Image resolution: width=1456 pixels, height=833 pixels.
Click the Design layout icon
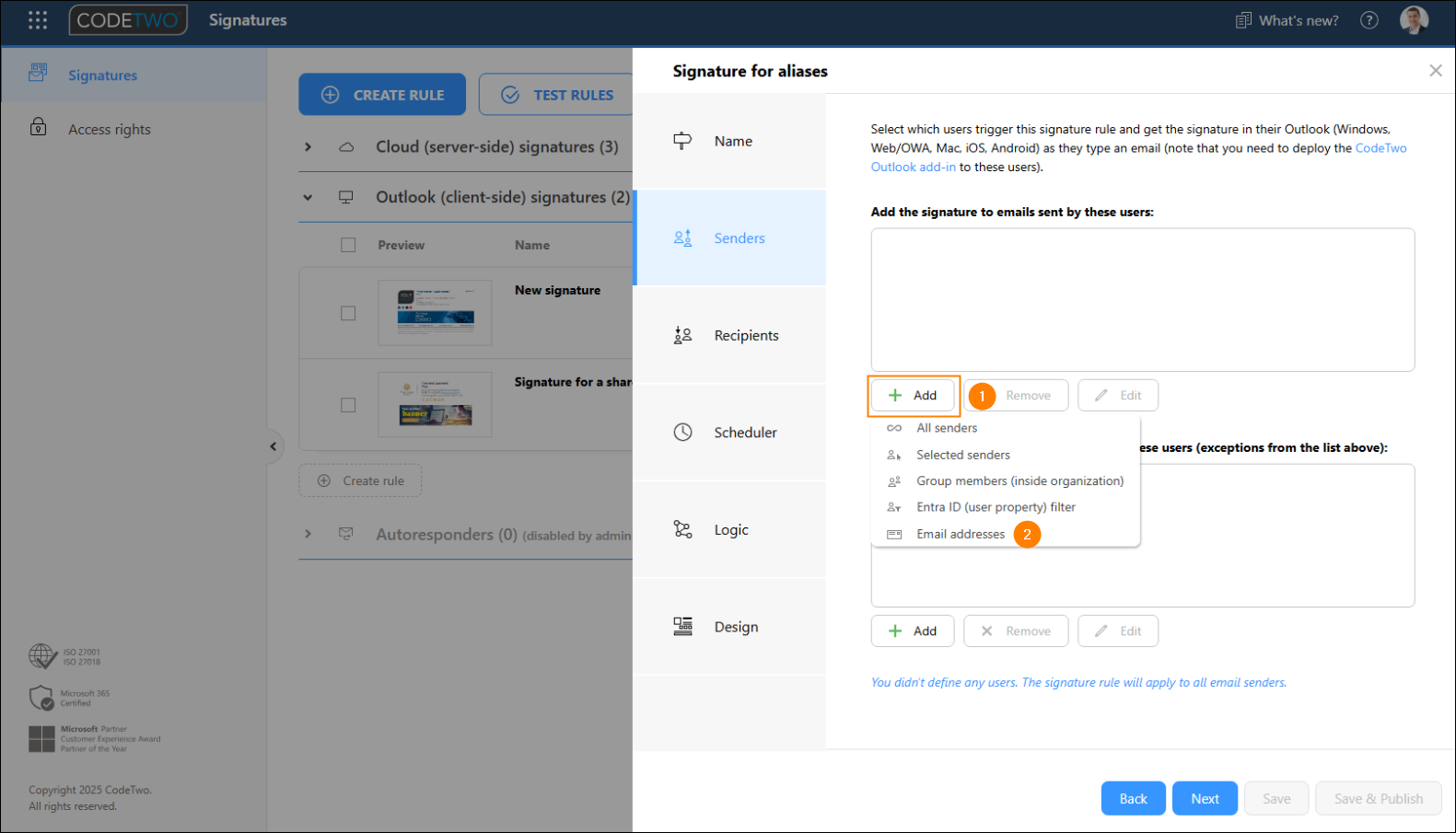[682, 627]
